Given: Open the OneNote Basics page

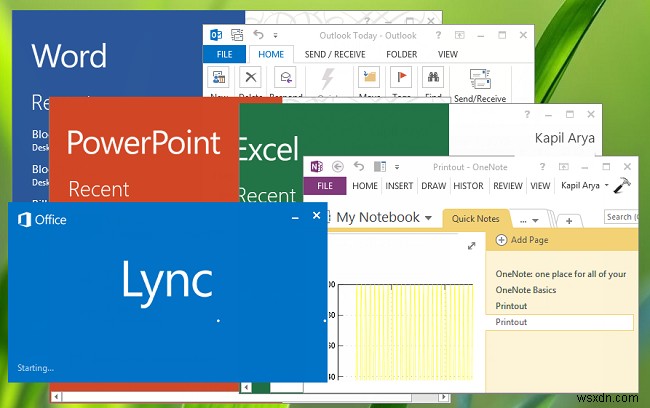Looking at the screenshot, I should coord(526,290).
